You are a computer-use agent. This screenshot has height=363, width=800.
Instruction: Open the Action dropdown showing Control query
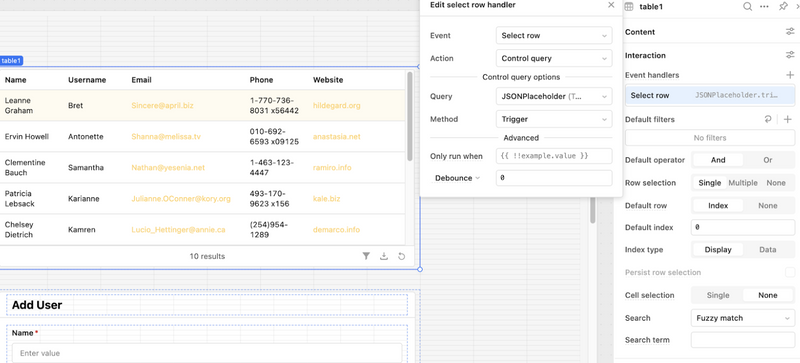(x=554, y=58)
